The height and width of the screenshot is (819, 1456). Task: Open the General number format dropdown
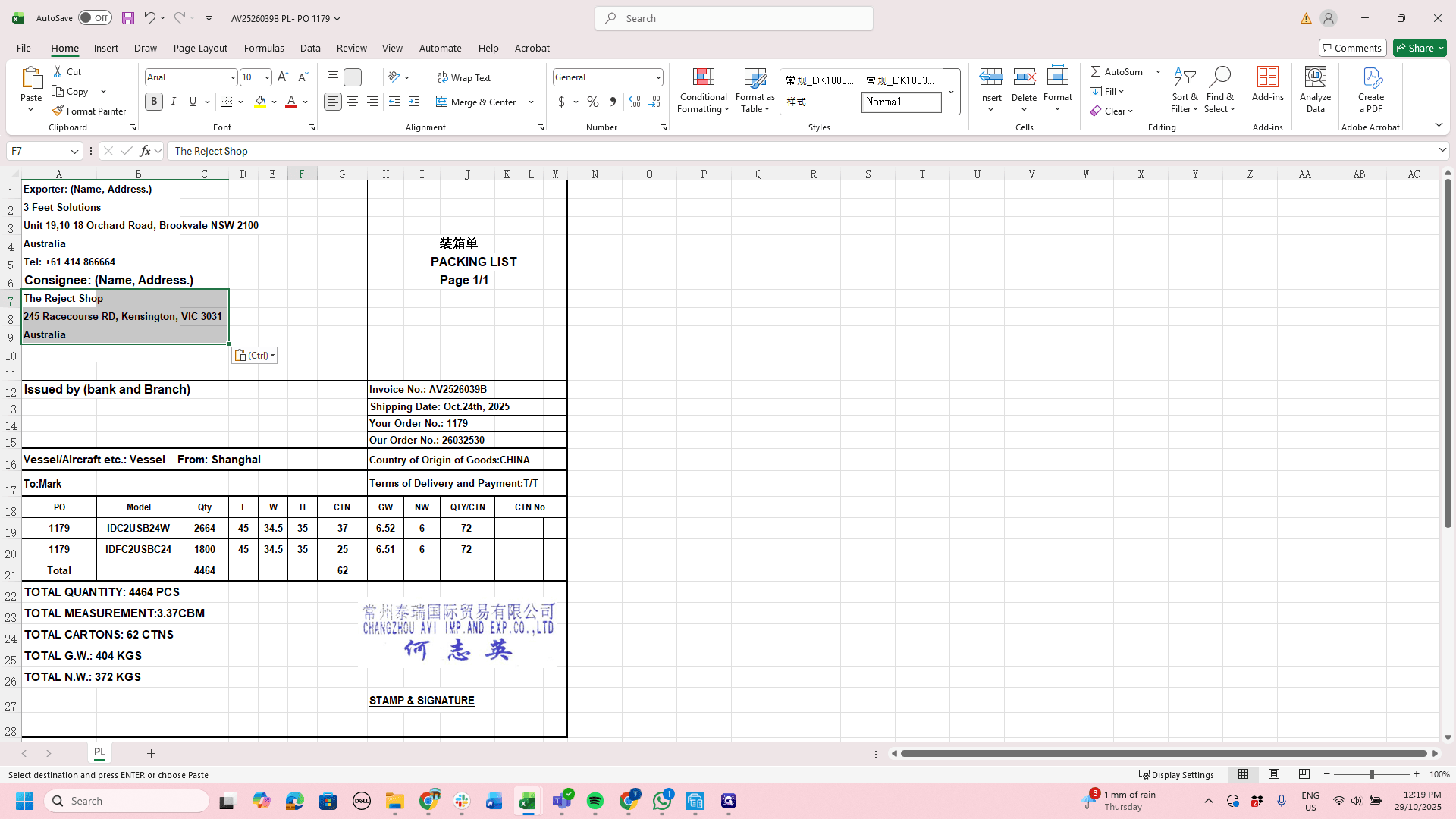(658, 77)
